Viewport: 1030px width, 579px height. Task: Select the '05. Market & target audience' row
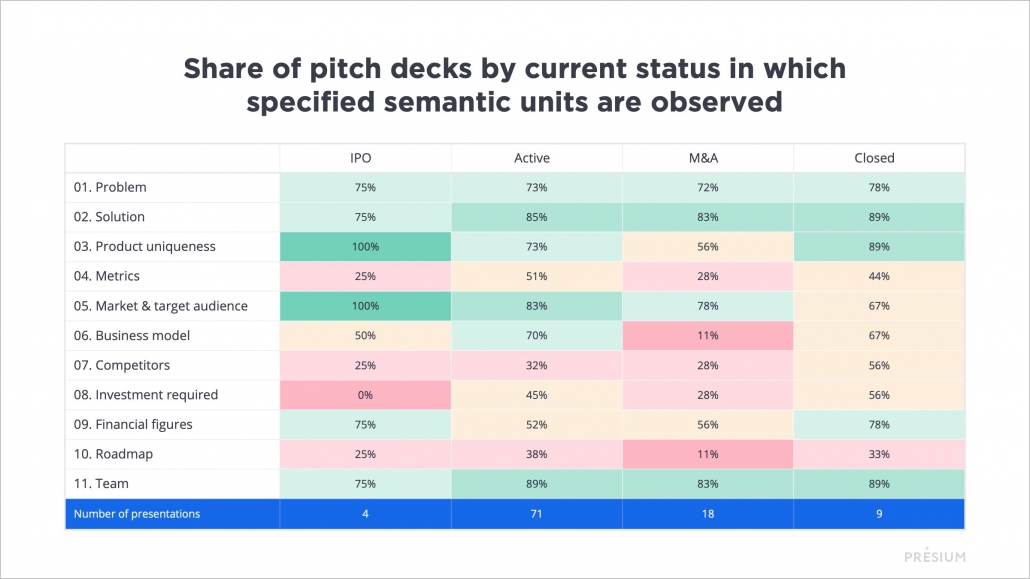pos(160,306)
